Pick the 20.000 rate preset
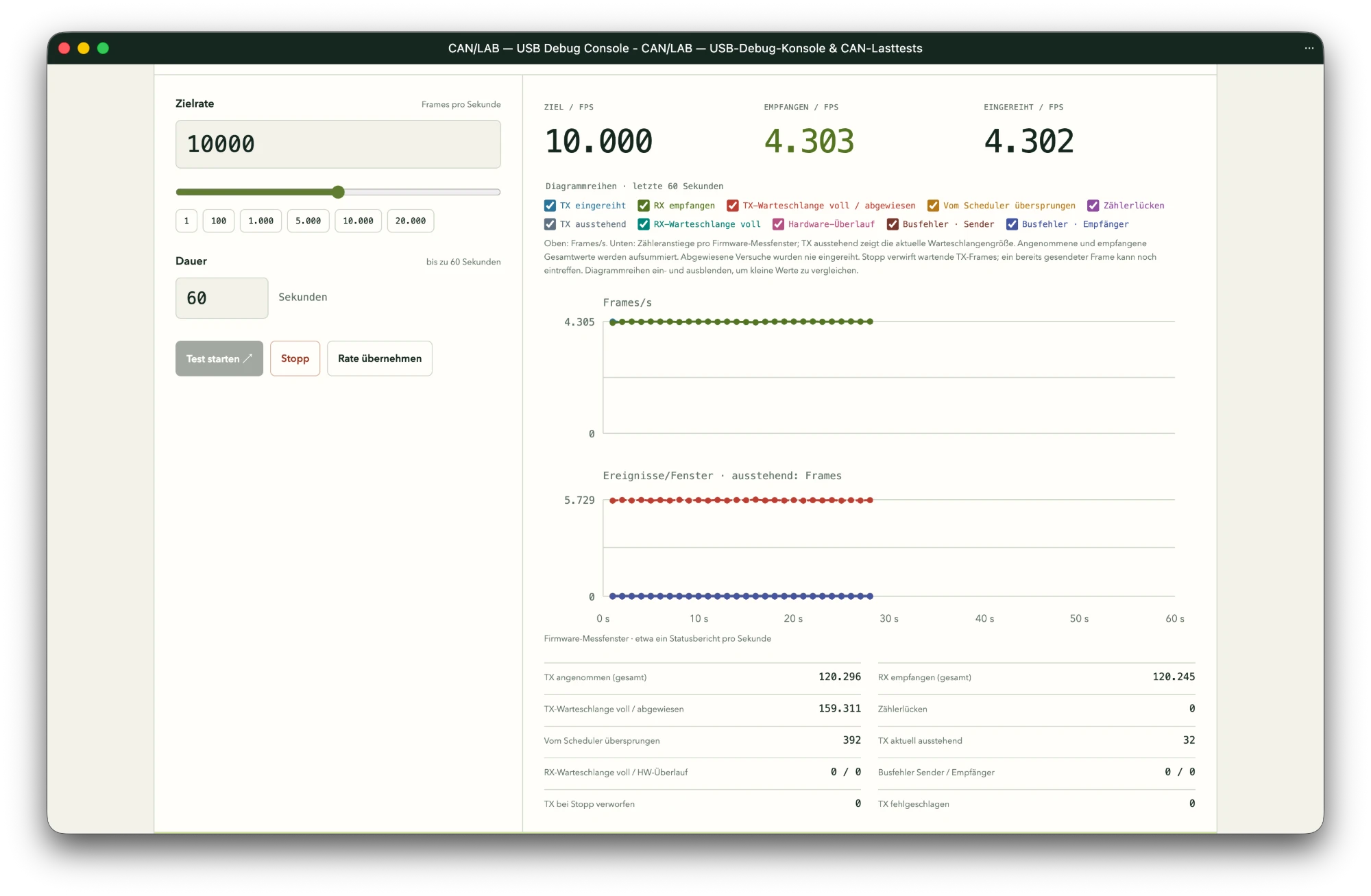 tap(411, 221)
